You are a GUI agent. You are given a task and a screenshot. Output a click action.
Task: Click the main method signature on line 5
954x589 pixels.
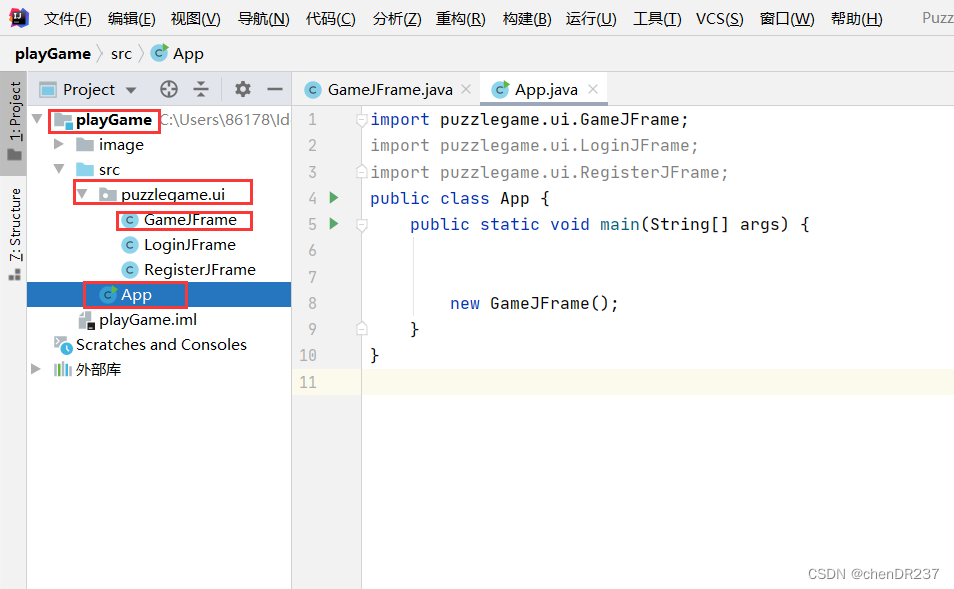pyautogui.click(x=610, y=225)
